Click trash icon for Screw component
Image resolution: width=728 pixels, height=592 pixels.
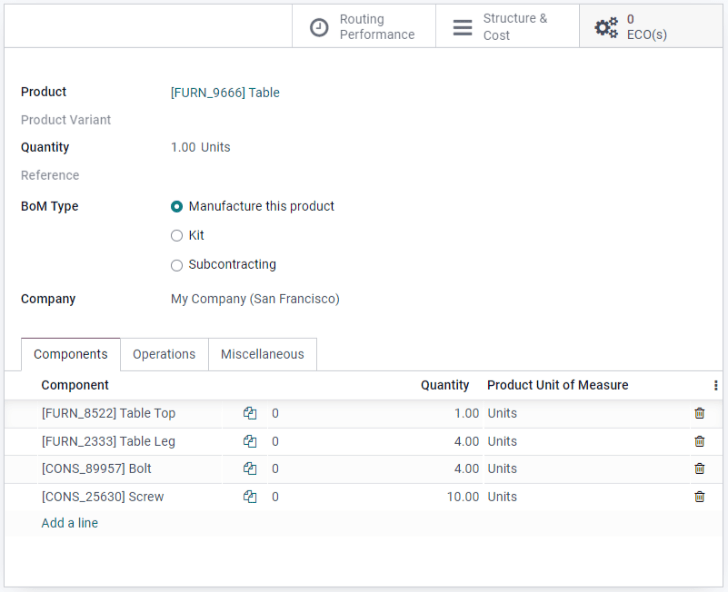tap(699, 496)
